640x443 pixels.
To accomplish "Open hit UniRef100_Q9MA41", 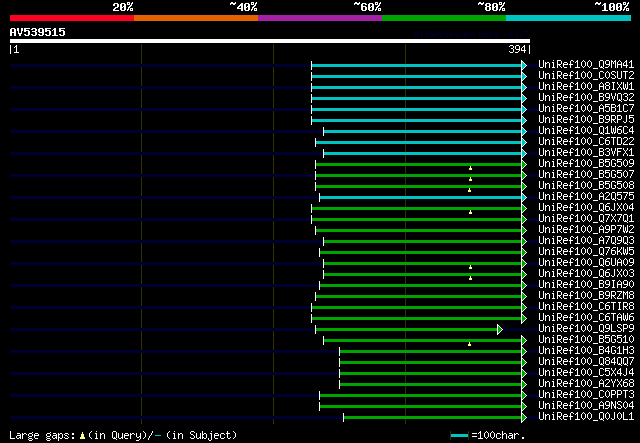I will (586, 65).
